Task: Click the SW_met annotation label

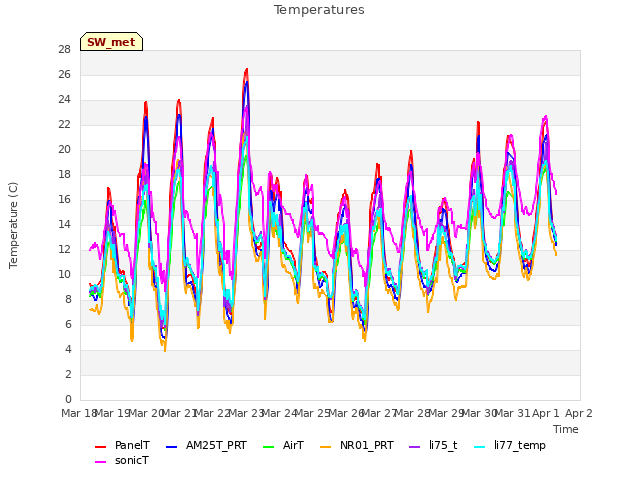Action: (111, 42)
